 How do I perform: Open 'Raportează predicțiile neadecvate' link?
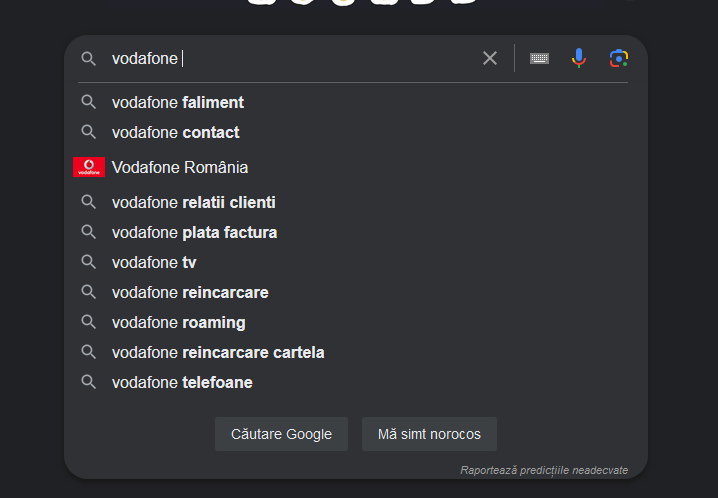click(544, 469)
